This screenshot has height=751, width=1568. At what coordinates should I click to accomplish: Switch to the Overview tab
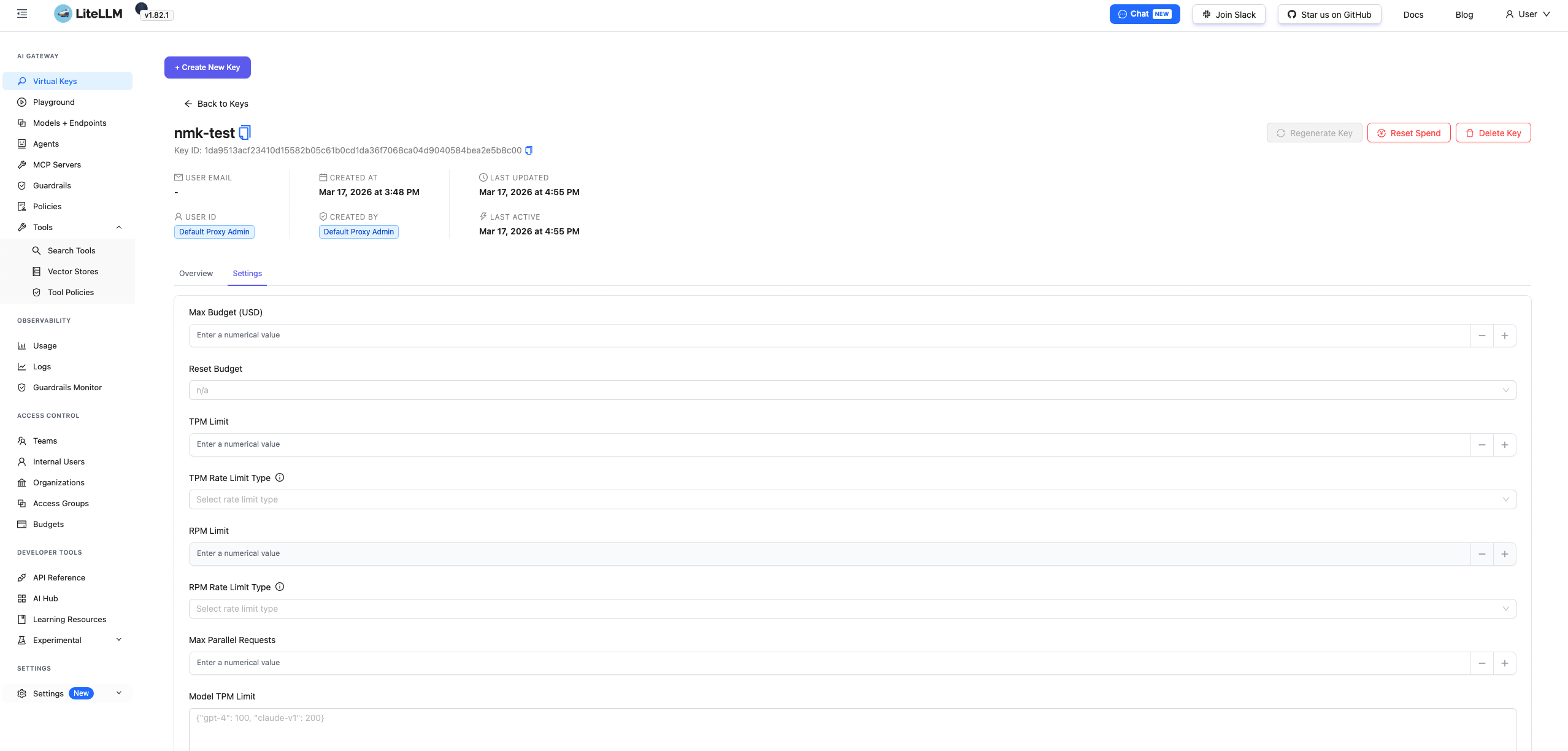point(196,274)
